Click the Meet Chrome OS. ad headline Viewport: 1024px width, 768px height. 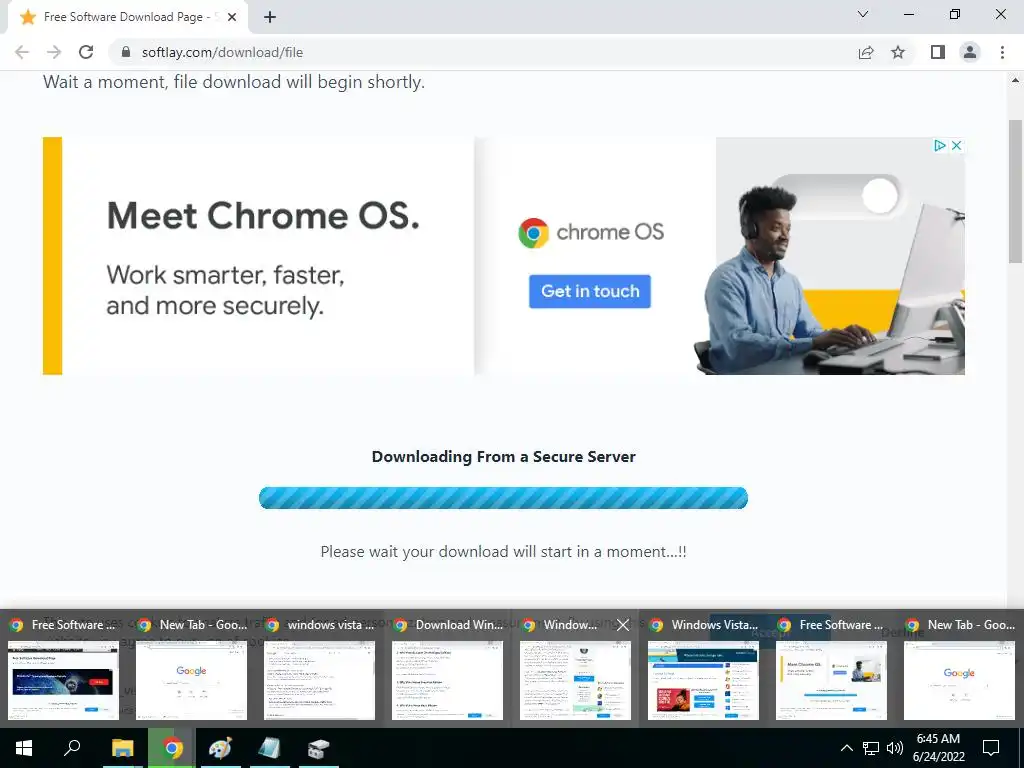tap(263, 216)
